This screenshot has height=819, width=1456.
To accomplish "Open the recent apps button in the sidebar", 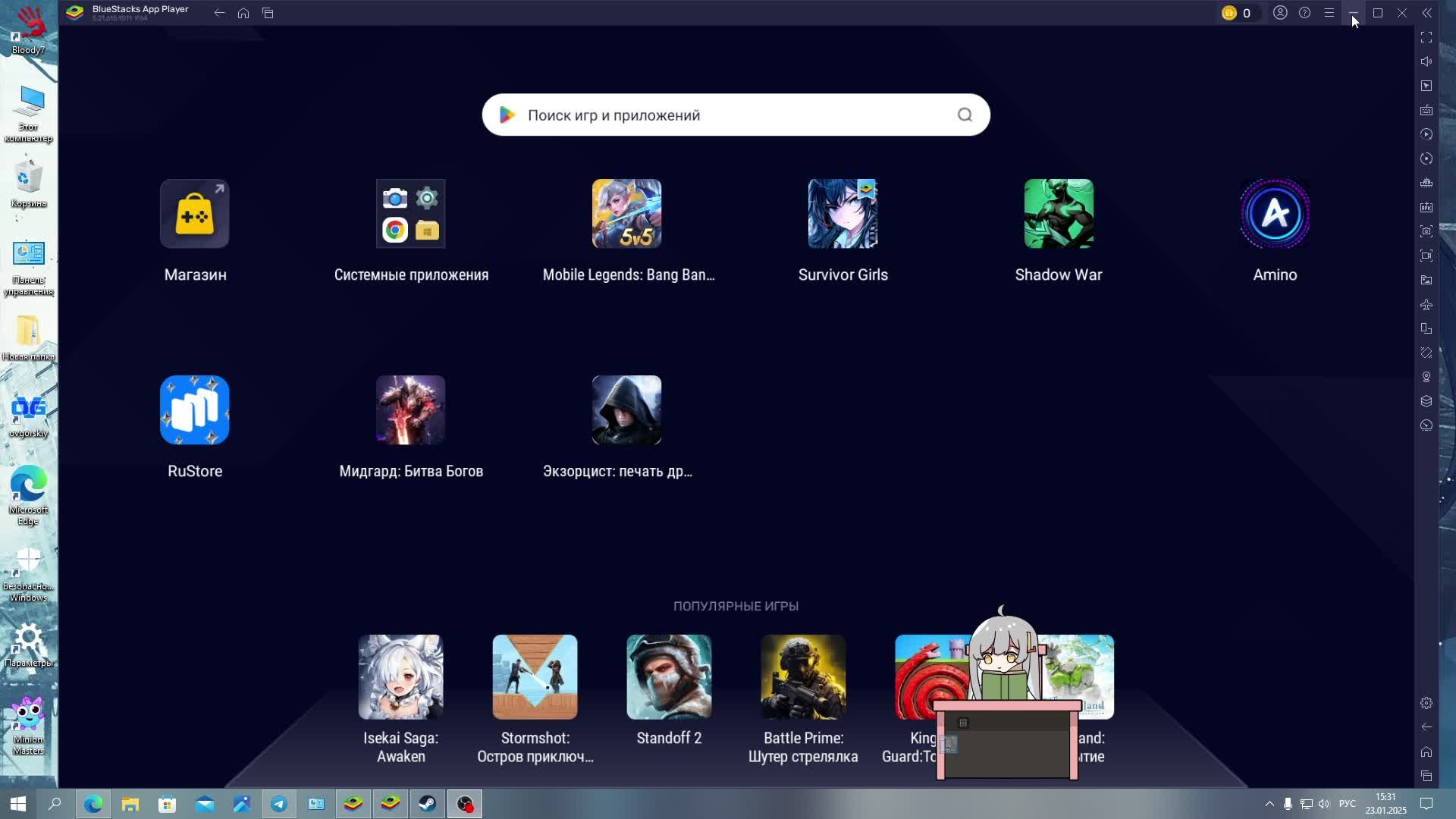I will 1426,776.
